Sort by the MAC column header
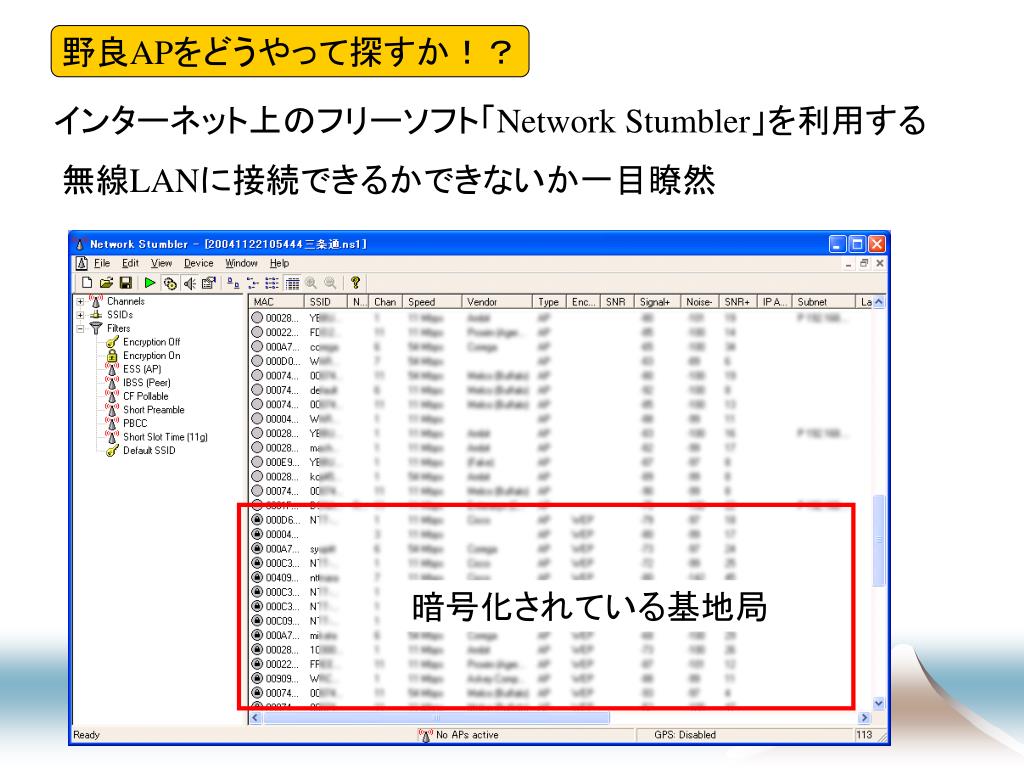 pos(276,302)
